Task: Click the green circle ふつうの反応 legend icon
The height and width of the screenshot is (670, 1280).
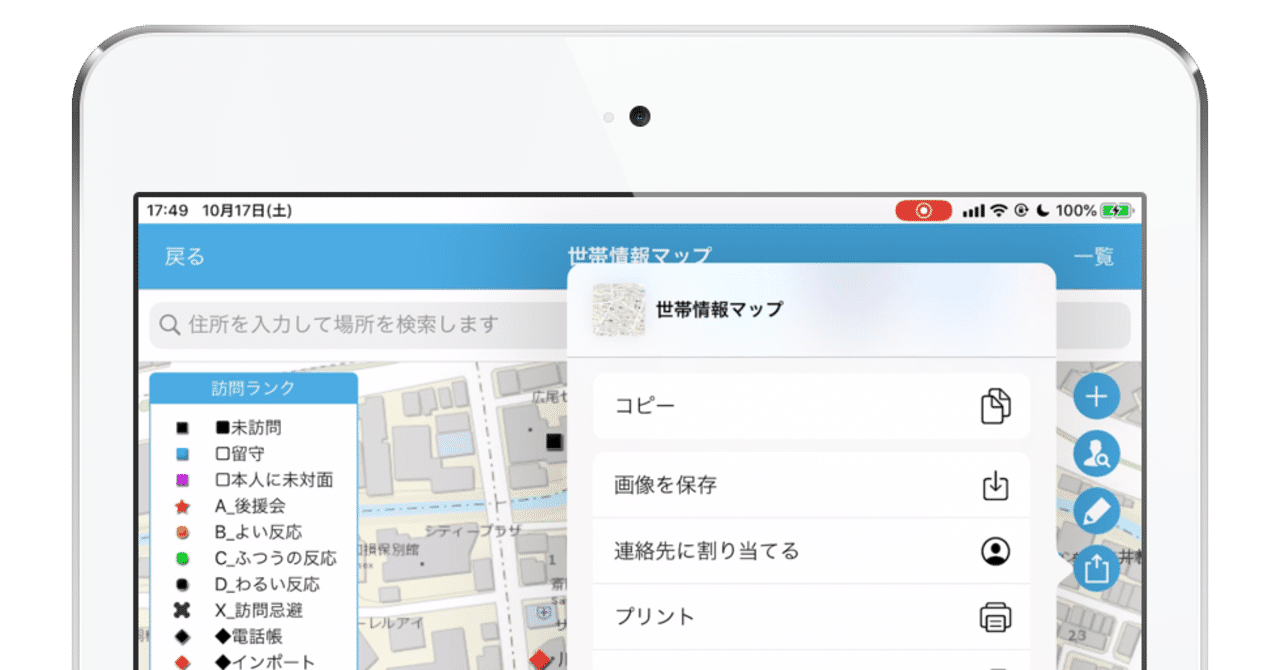Action: pos(182,558)
